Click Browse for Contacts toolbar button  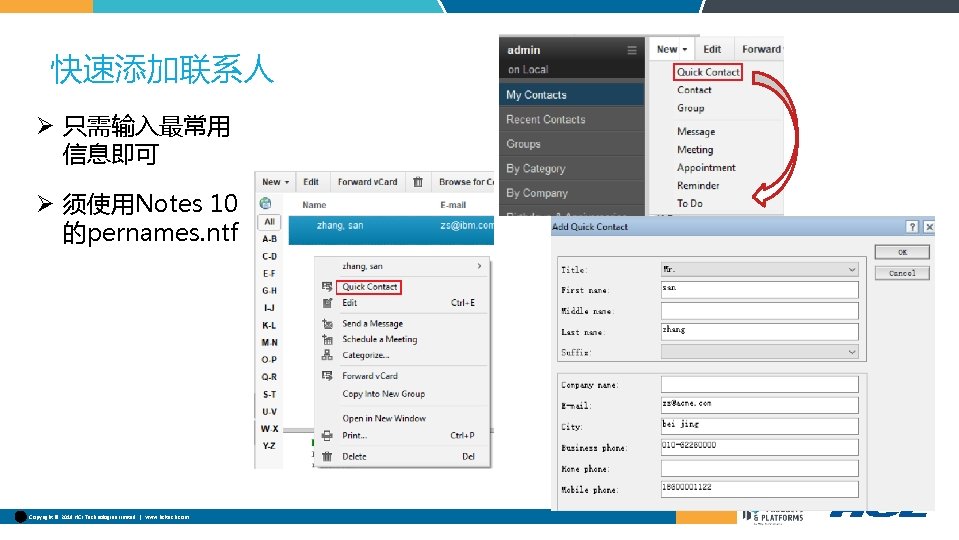click(x=466, y=182)
